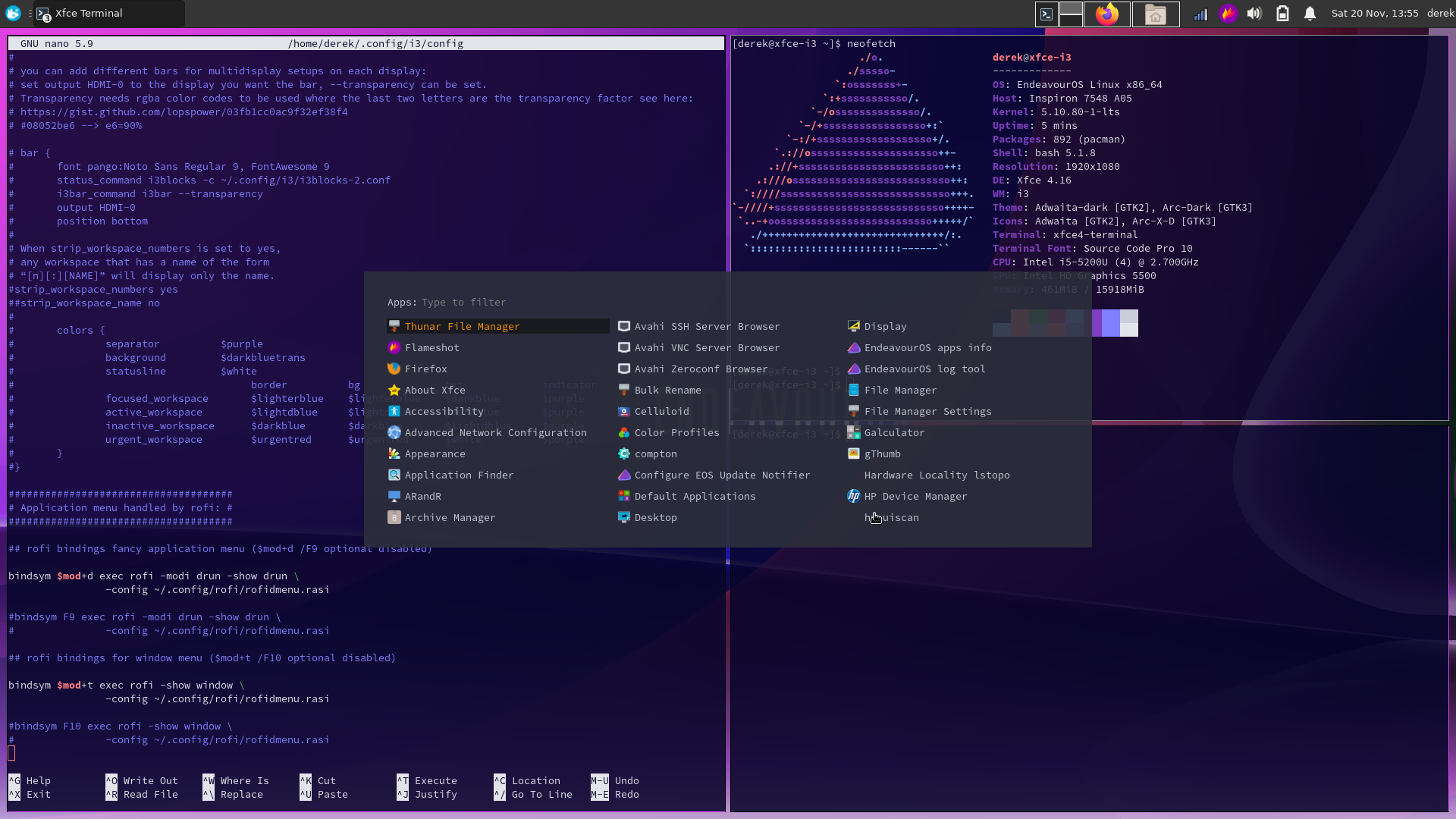Screen dimensions: 1456x819
Task: Click 'position bottom' line in nano
Action: pyautogui.click(x=102, y=221)
